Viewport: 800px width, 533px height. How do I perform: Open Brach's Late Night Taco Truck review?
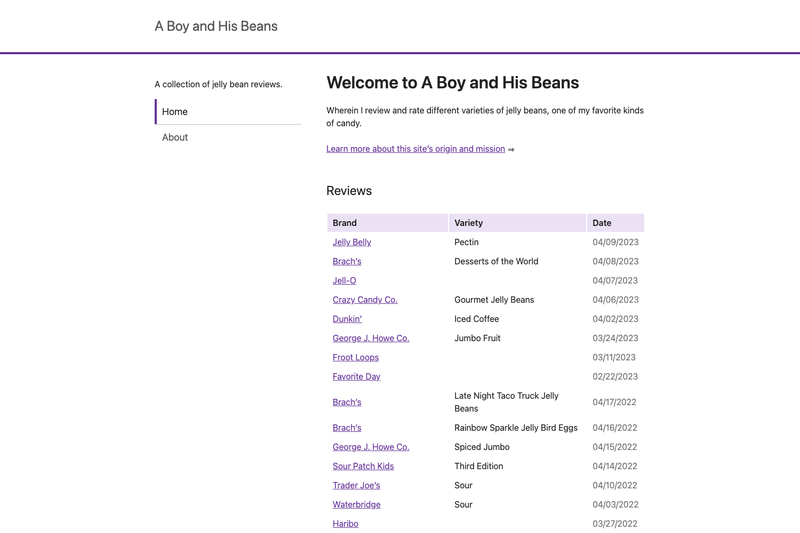pyautogui.click(x=346, y=402)
